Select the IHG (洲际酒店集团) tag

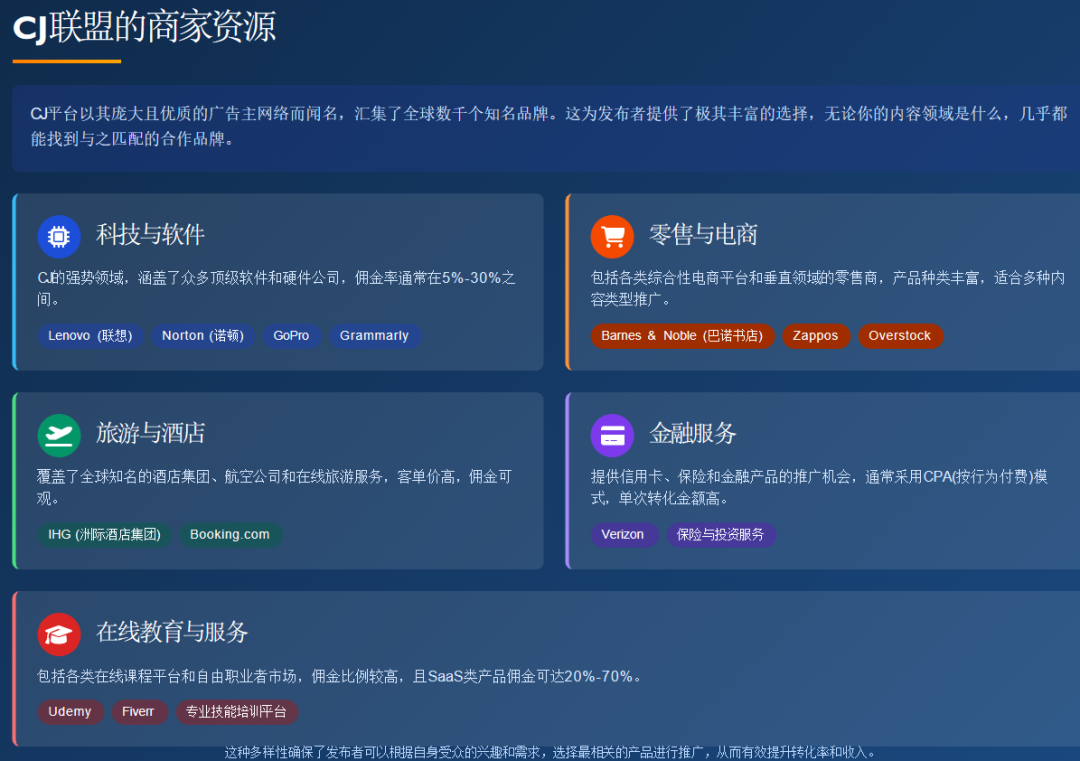click(104, 534)
